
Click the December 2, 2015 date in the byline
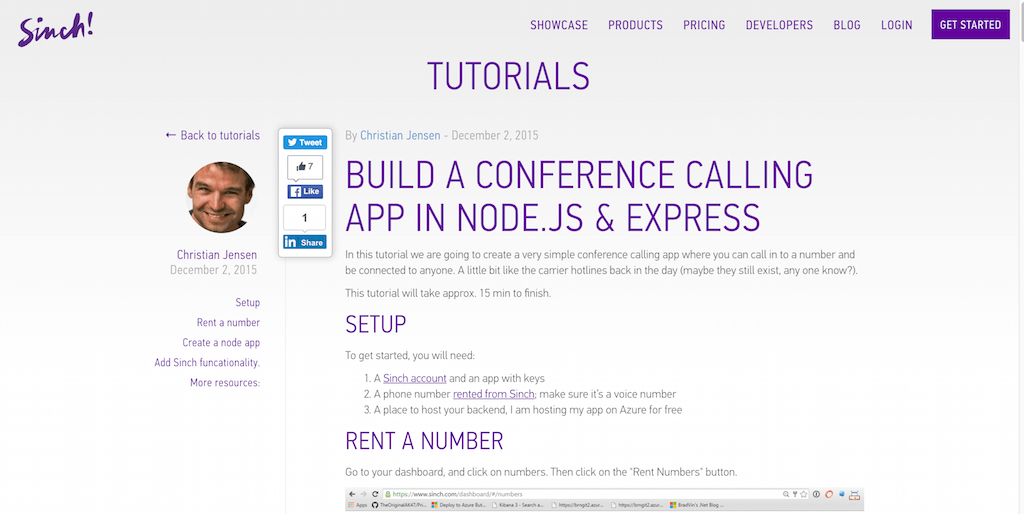[495, 135]
